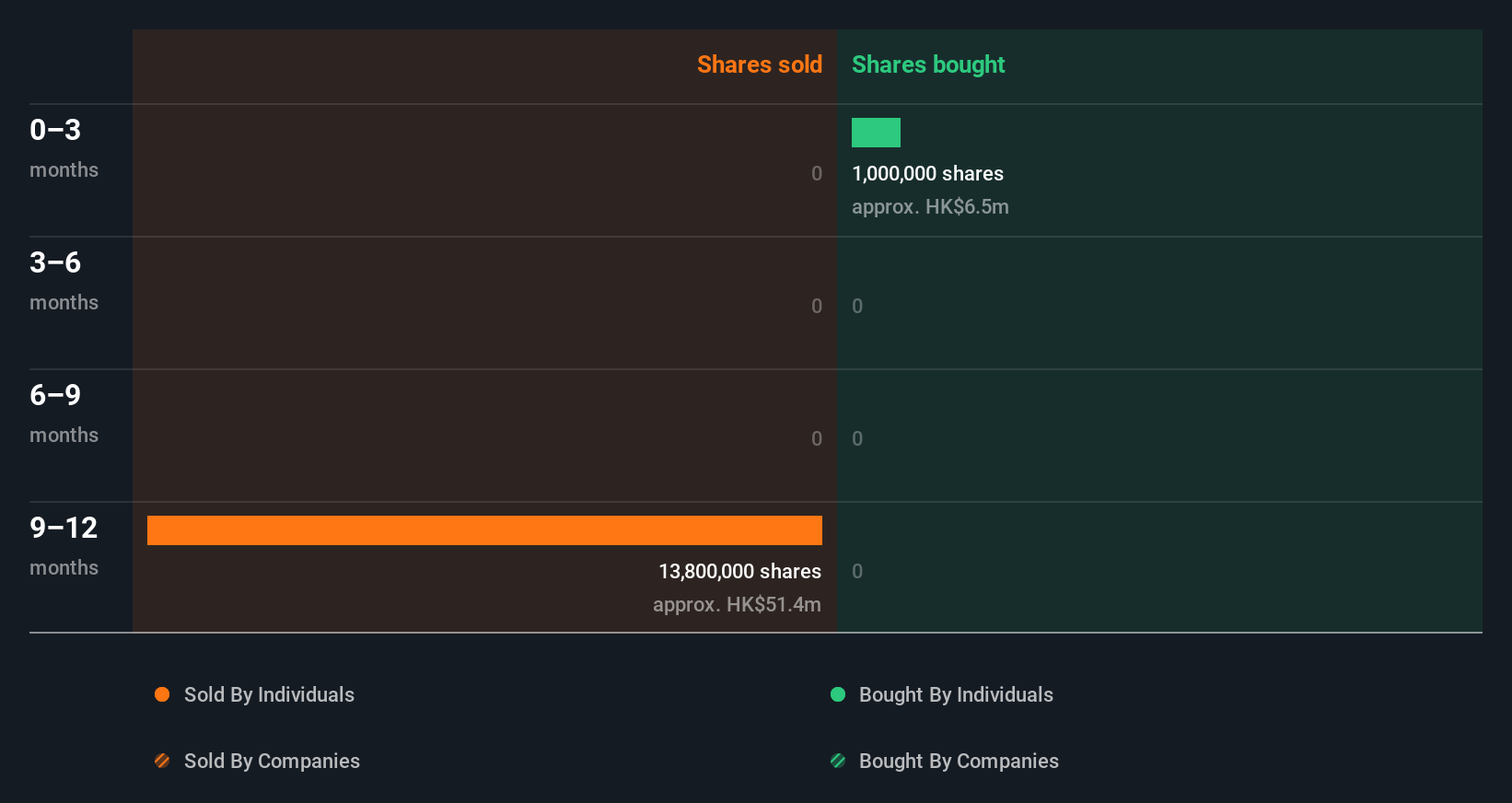Click the approx. HK$51.4m amount text
Viewport: 1512px width, 803px height.
737,604
